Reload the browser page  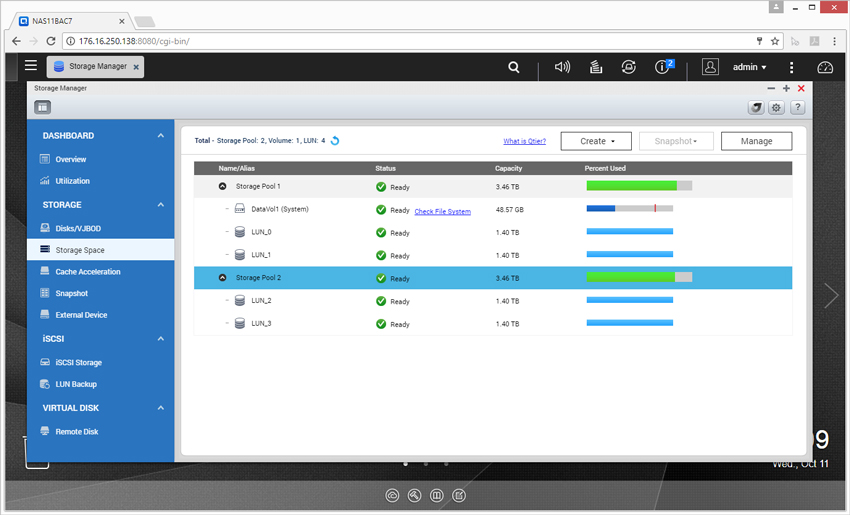(x=51, y=41)
